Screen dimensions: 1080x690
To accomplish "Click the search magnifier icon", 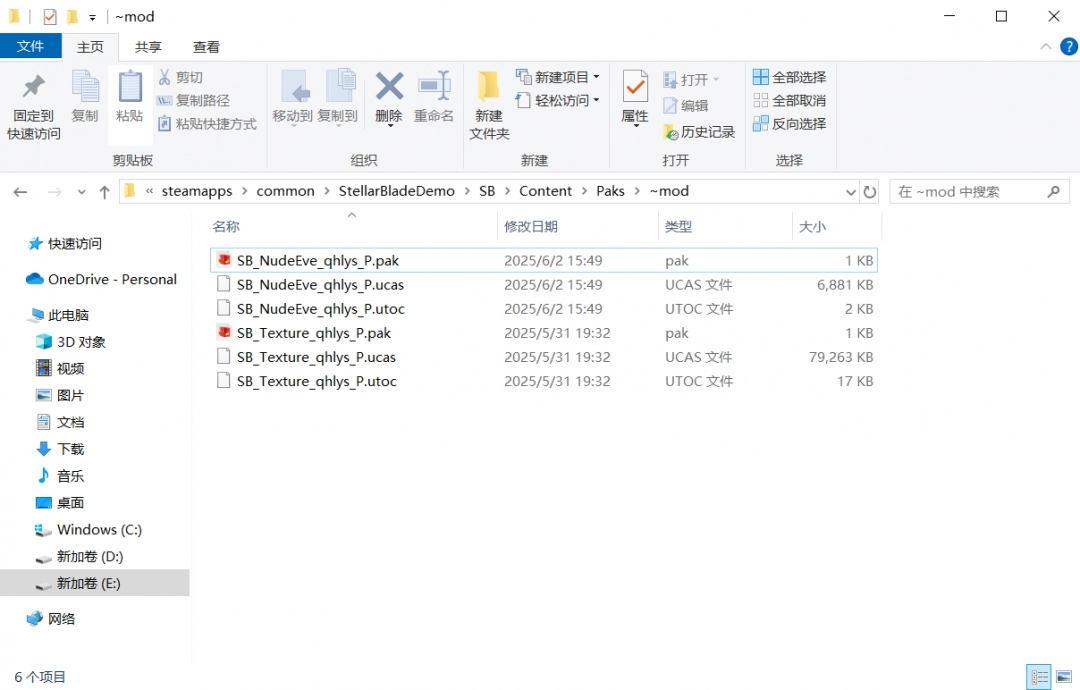I will point(1053,191).
